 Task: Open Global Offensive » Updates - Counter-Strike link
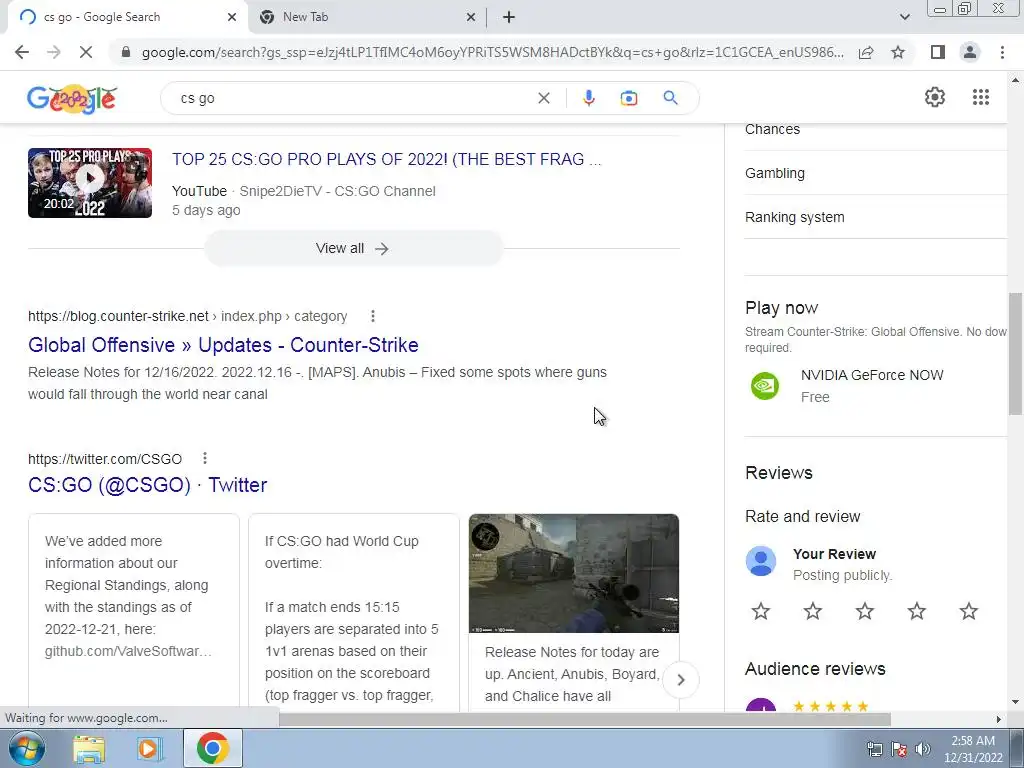click(223, 345)
